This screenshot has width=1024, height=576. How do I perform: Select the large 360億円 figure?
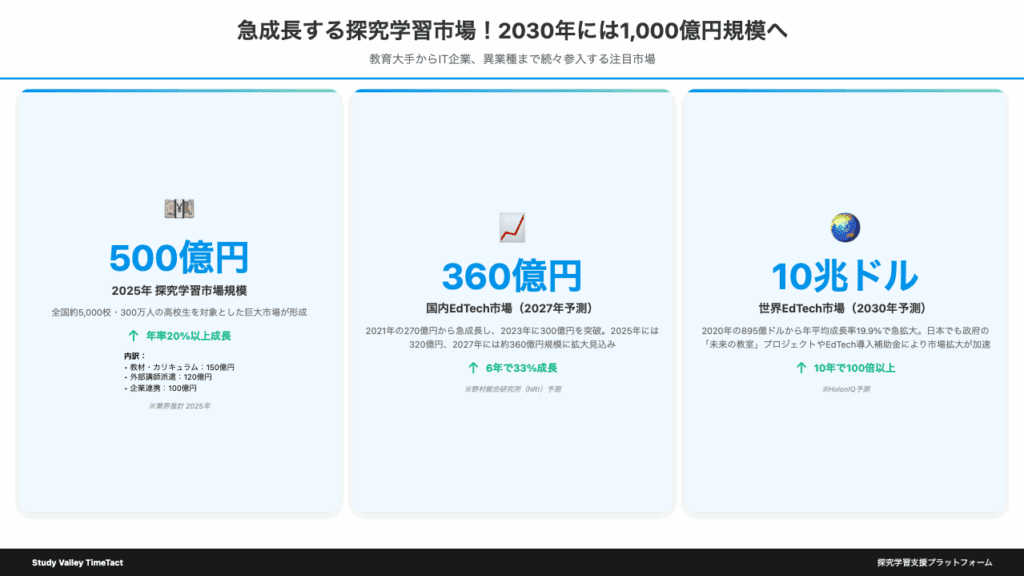(x=512, y=276)
